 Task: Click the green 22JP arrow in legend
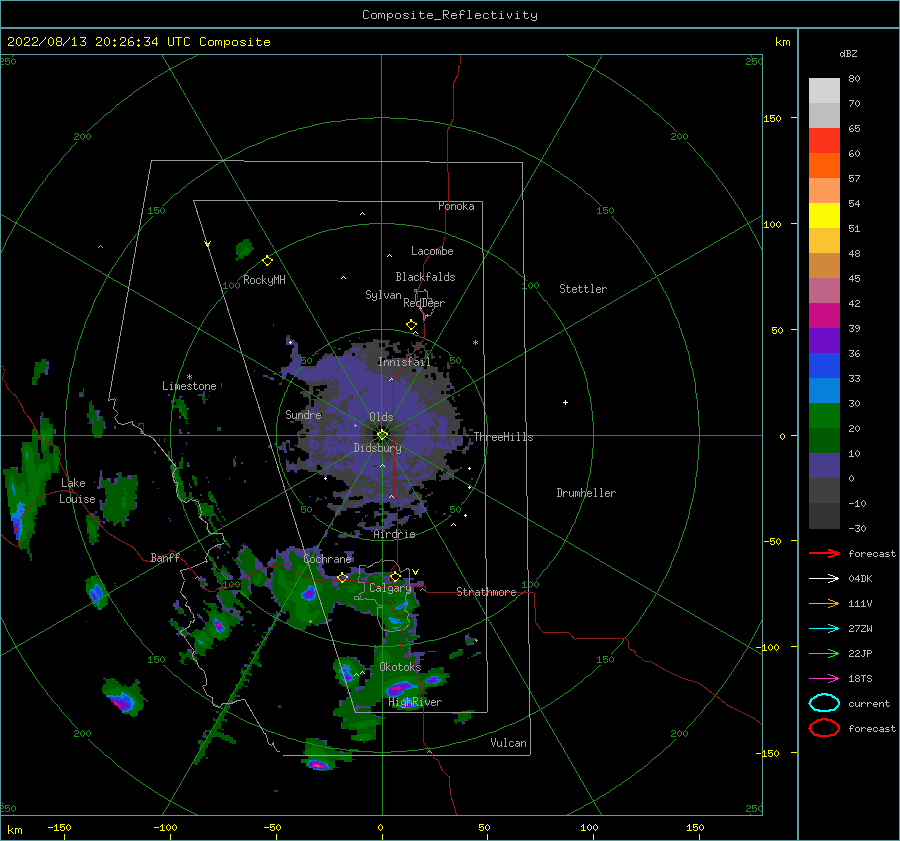pos(824,653)
